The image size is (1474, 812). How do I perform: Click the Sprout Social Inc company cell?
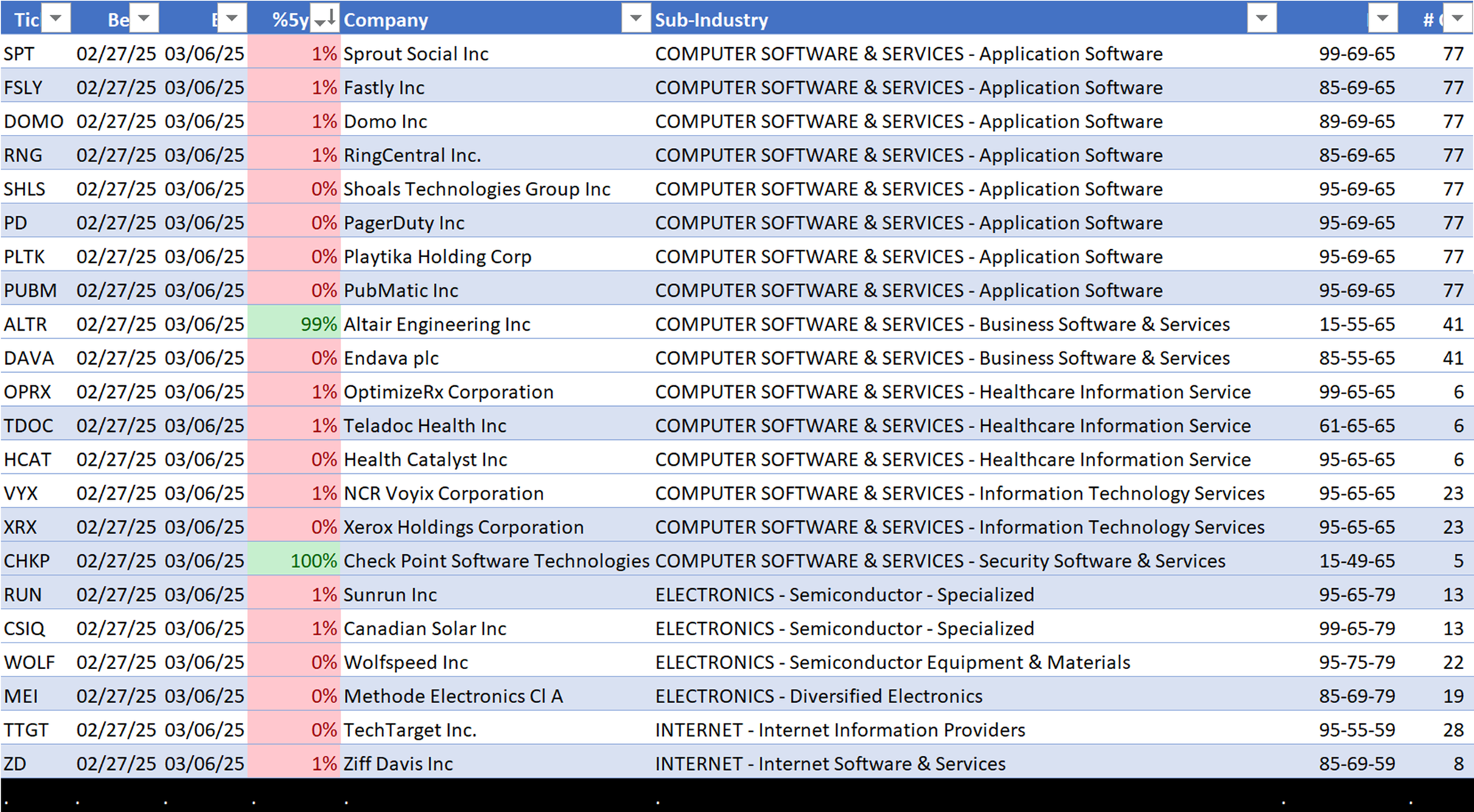coord(416,54)
